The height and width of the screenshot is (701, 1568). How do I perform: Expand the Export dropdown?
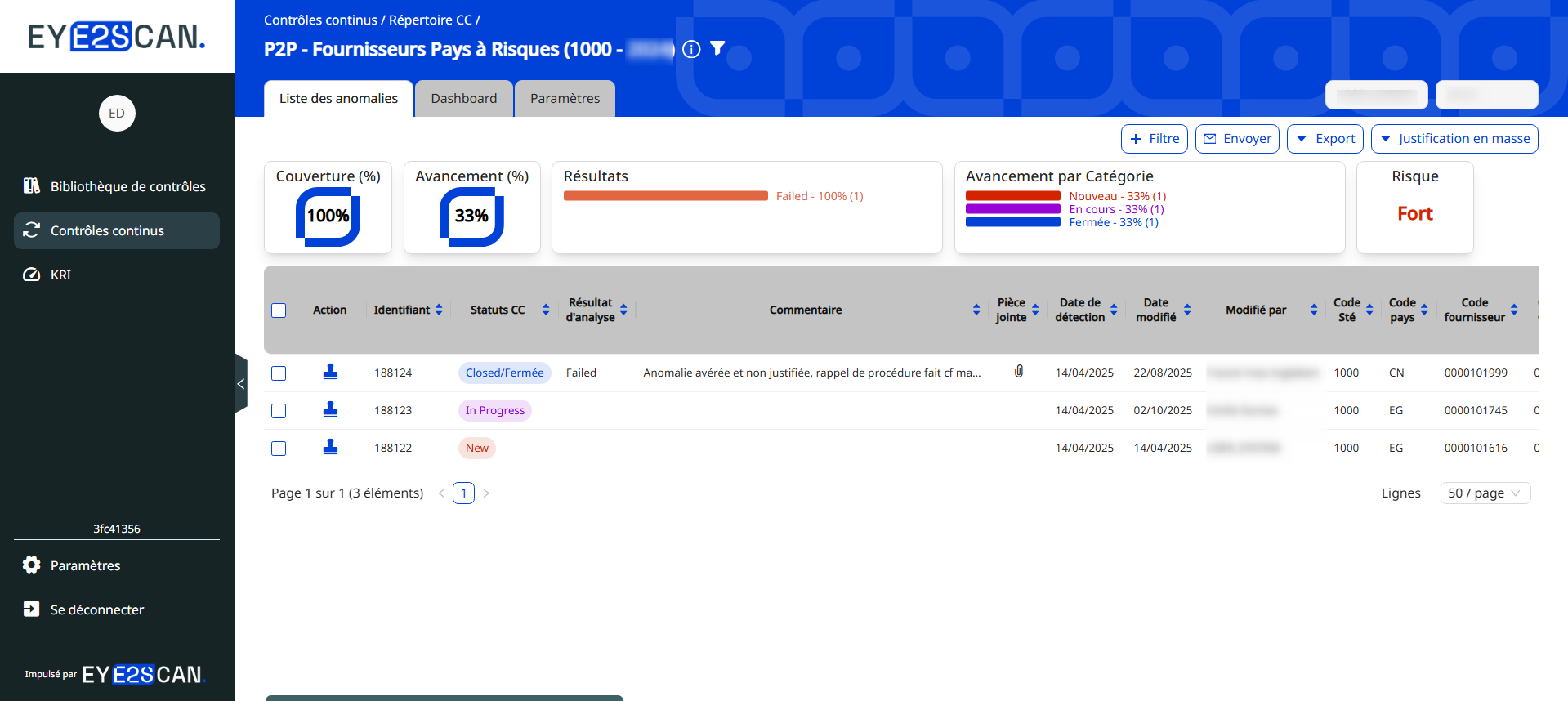pyautogui.click(x=1325, y=139)
